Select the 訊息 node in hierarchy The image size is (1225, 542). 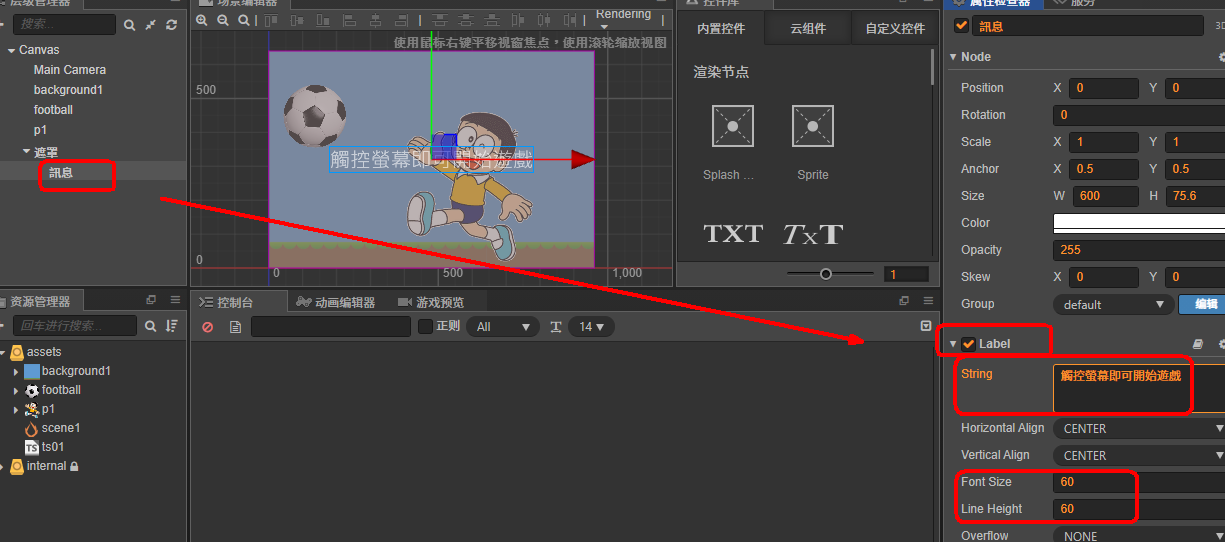click(x=61, y=173)
